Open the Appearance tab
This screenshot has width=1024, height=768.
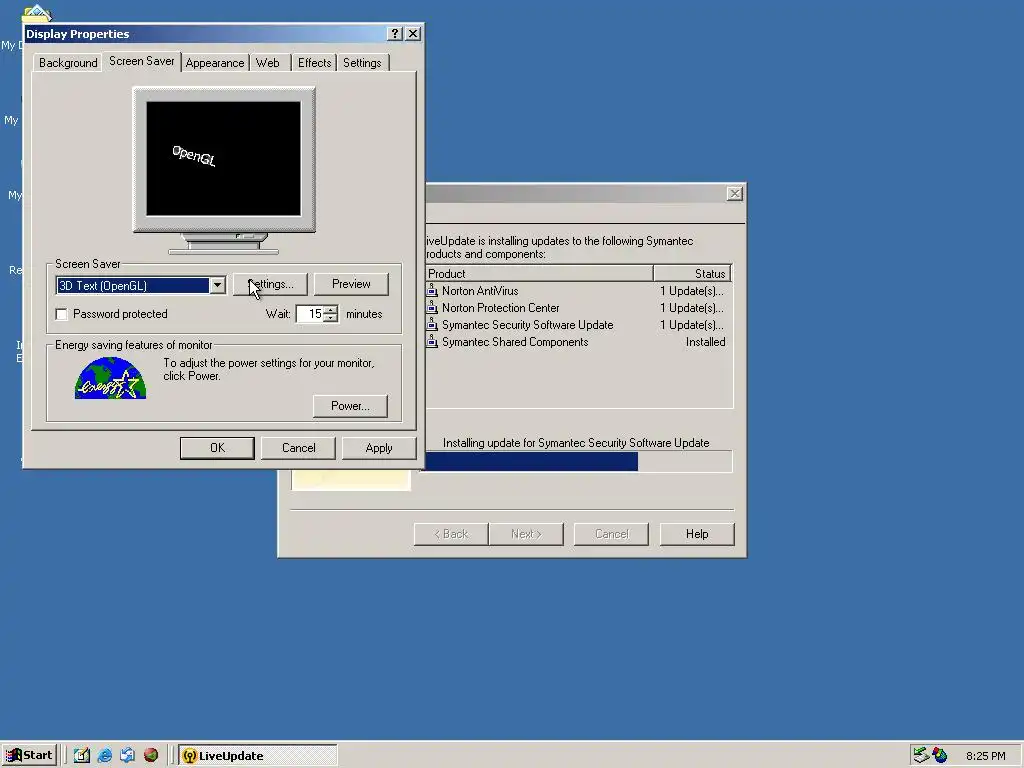click(215, 63)
